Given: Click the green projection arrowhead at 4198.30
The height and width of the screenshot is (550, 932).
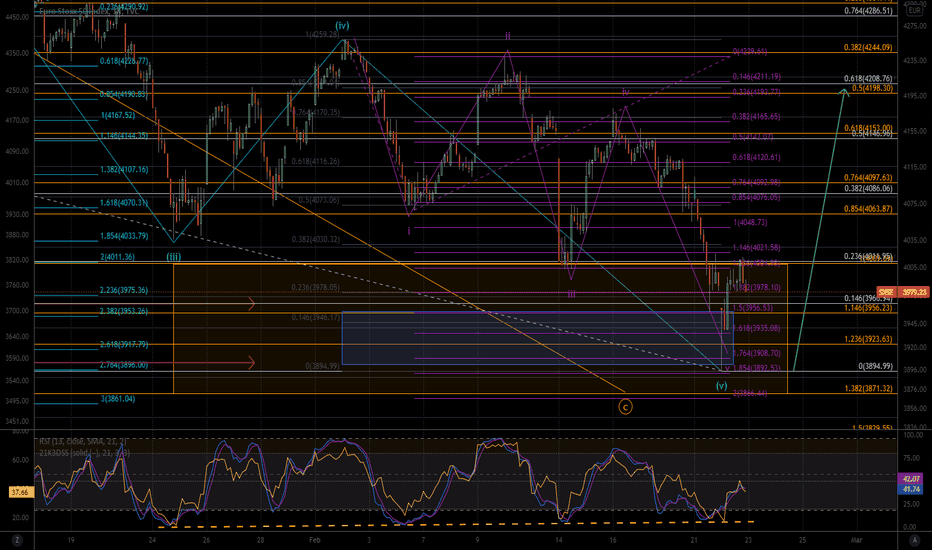Looking at the screenshot, I should point(843,92).
